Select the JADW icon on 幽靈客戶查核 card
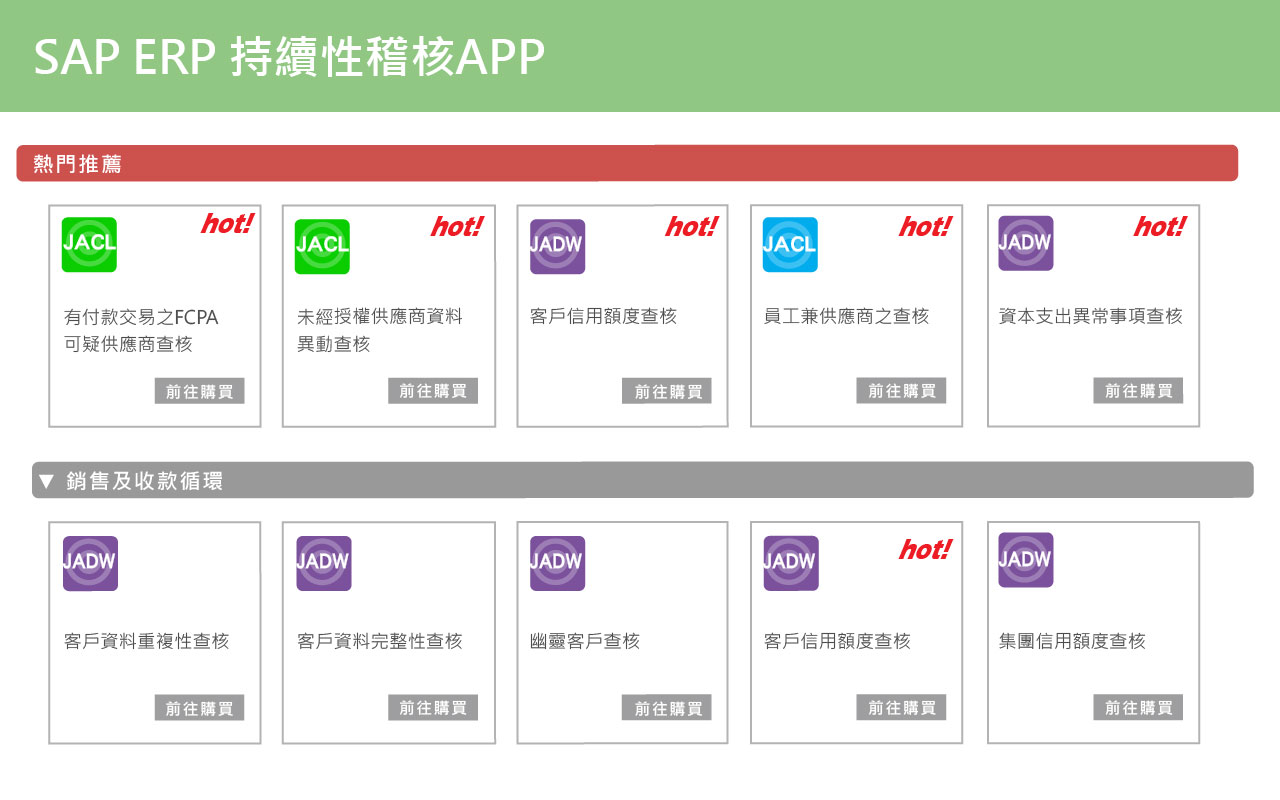 click(557, 562)
